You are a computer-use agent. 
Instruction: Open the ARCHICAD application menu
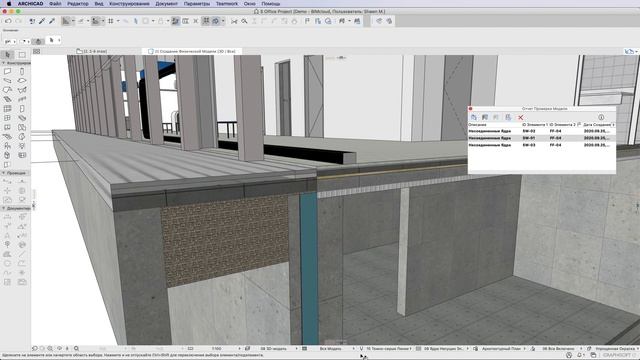[x=30, y=4]
